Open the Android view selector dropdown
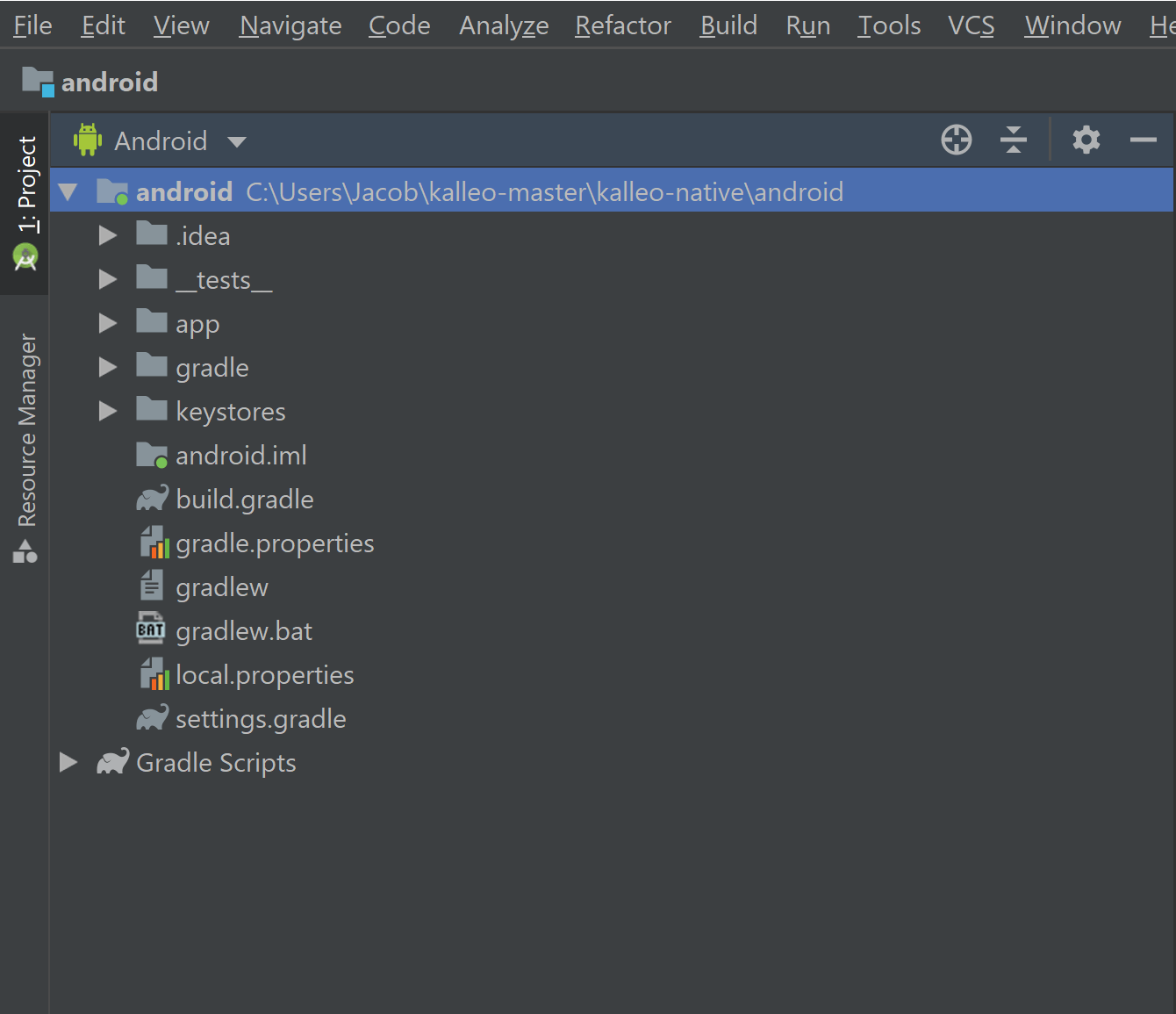The height and width of the screenshot is (1014, 1176). pos(237,141)
